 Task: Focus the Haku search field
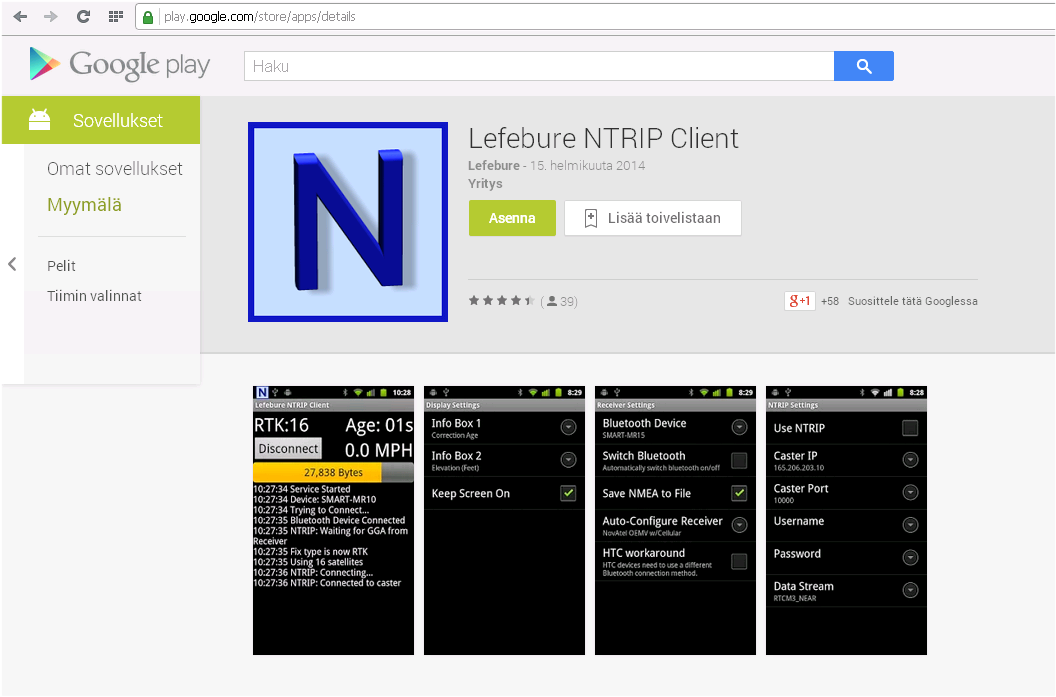coord(539,66)
